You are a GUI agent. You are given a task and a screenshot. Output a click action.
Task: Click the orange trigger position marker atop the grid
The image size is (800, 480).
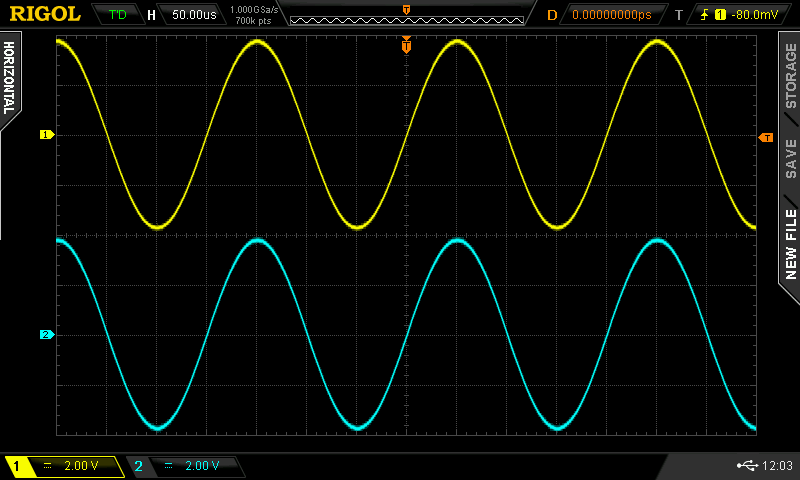pyautogui.click(x=406, y=45)
